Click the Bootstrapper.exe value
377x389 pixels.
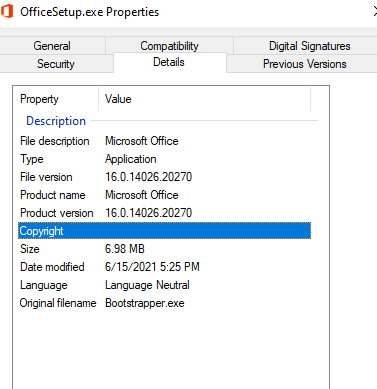145,303
